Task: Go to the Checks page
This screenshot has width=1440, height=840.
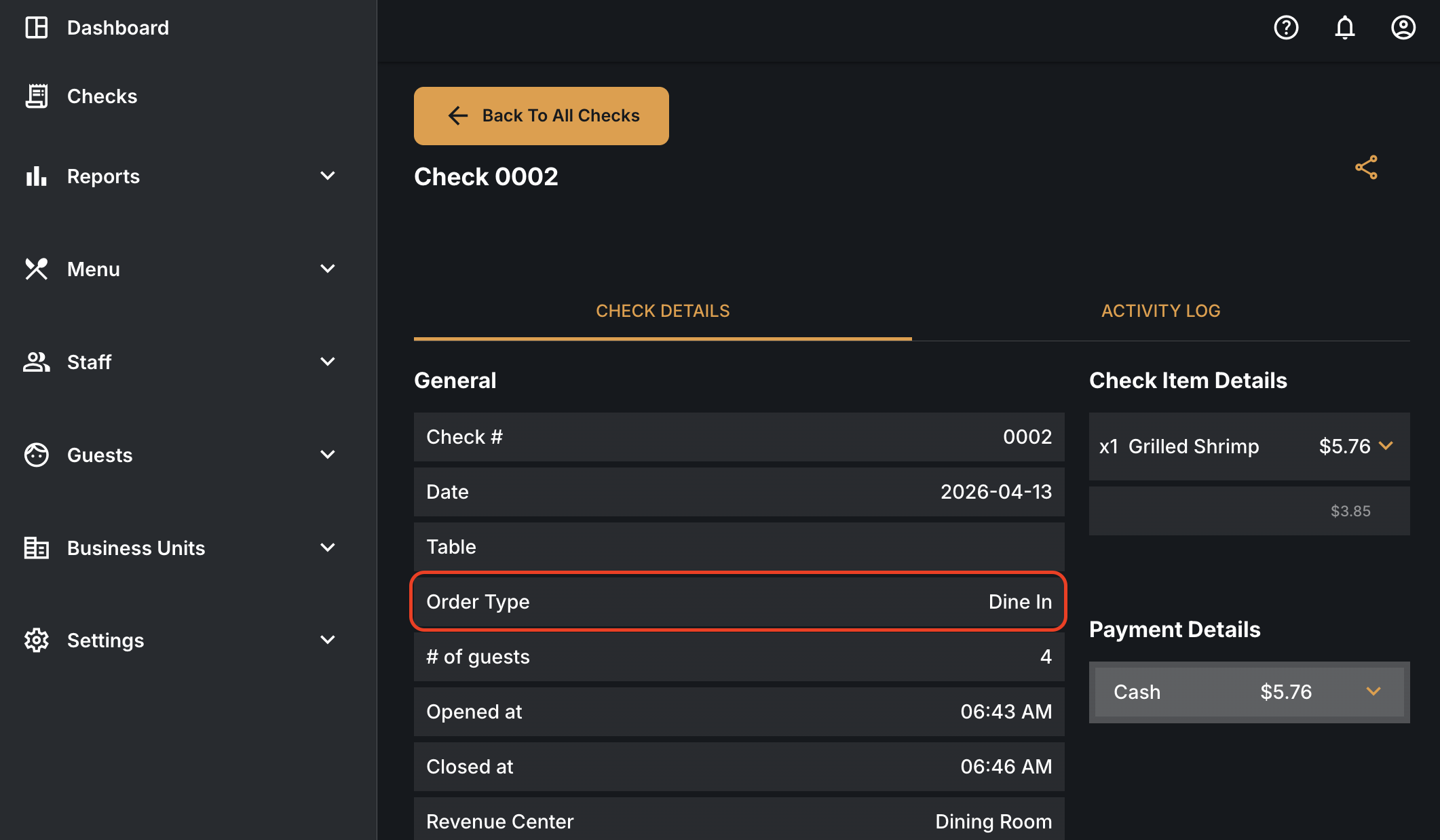Action: pos(102,96)
